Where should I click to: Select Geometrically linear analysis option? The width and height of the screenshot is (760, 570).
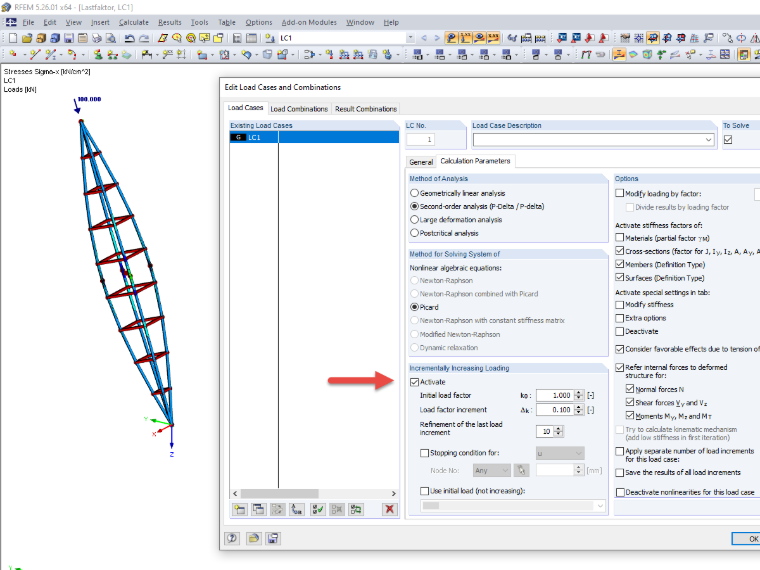point(414,193)
